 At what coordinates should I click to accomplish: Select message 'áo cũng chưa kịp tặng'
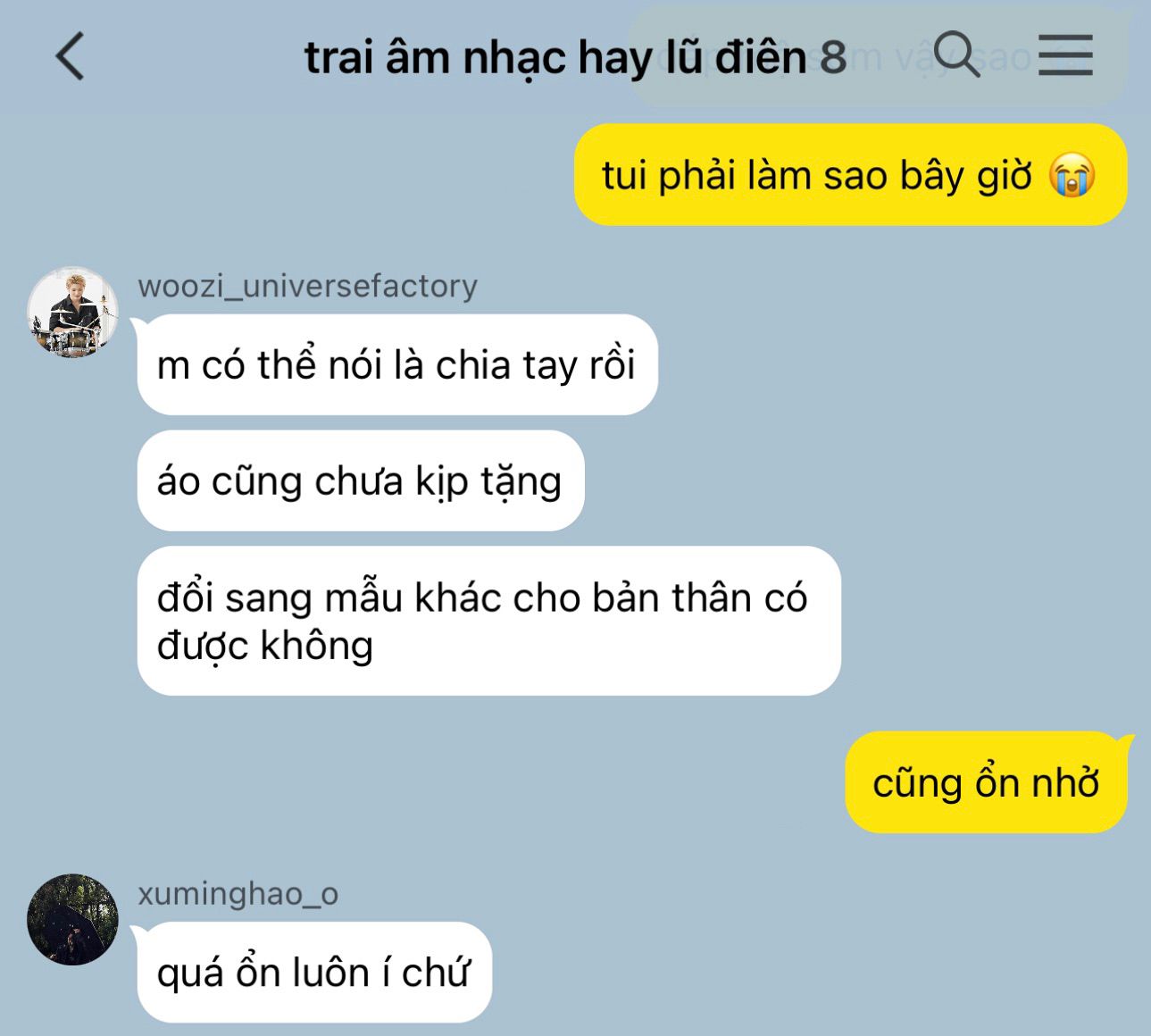(360, 480)
